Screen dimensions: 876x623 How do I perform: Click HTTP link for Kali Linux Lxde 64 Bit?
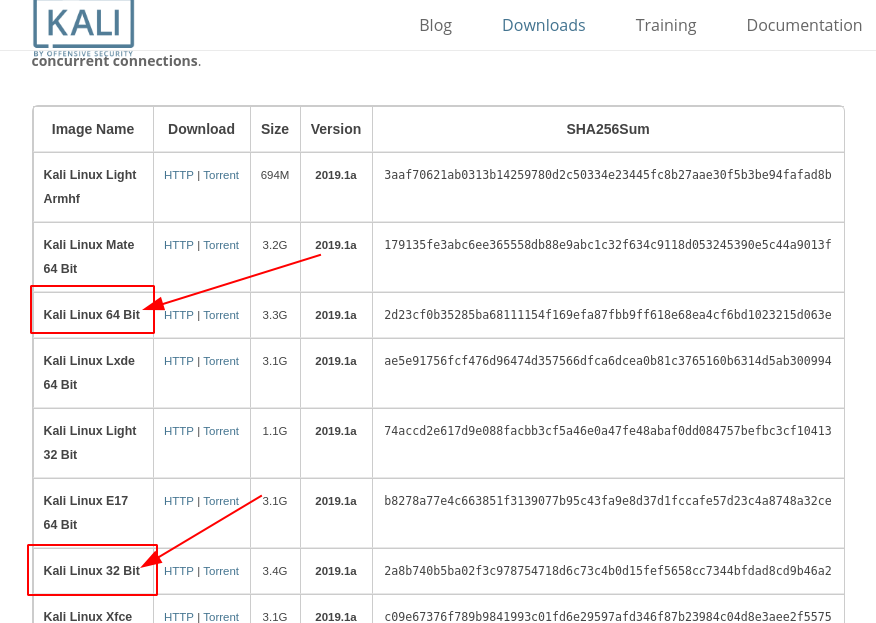(178, 361)
